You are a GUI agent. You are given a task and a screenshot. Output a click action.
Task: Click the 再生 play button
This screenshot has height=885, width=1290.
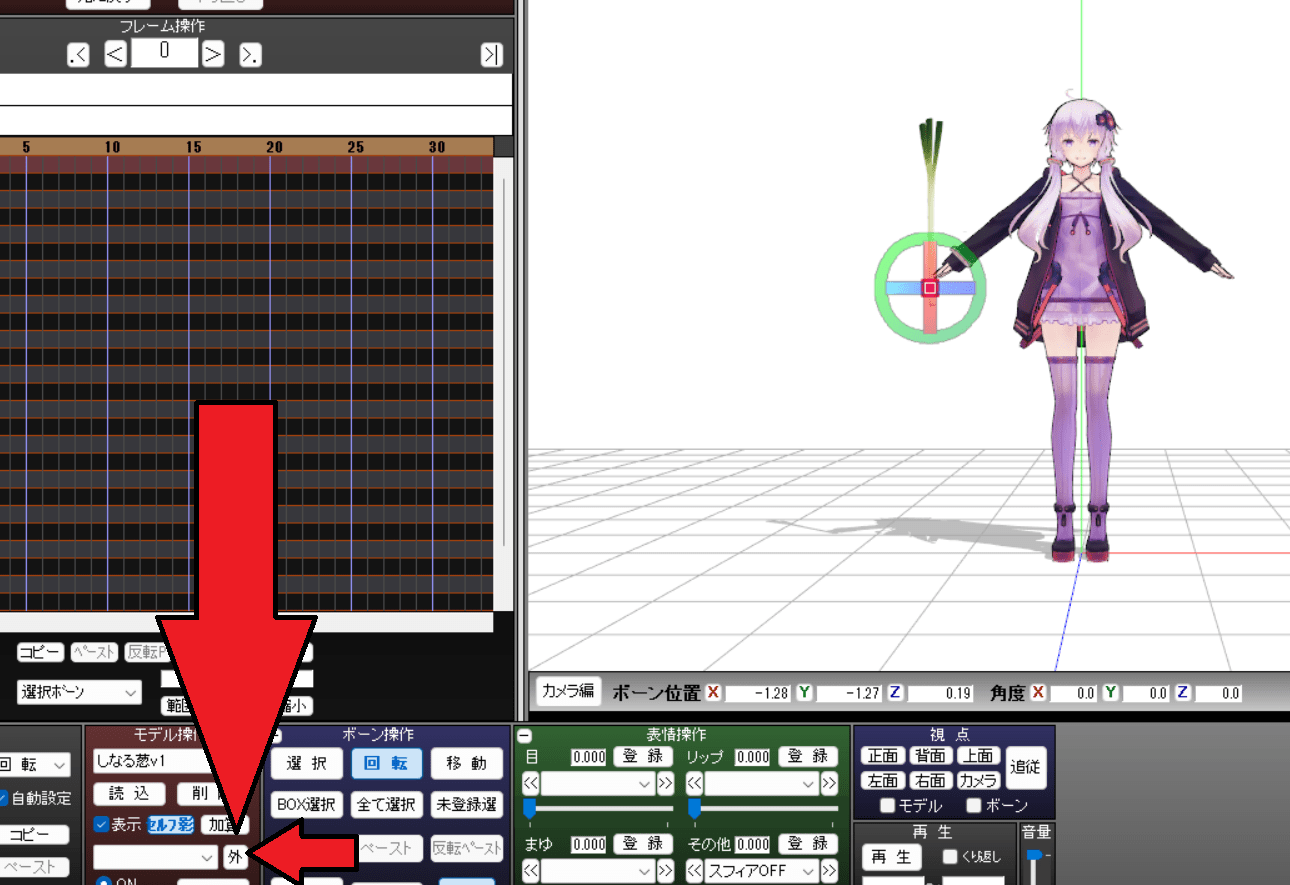[891, 858]
